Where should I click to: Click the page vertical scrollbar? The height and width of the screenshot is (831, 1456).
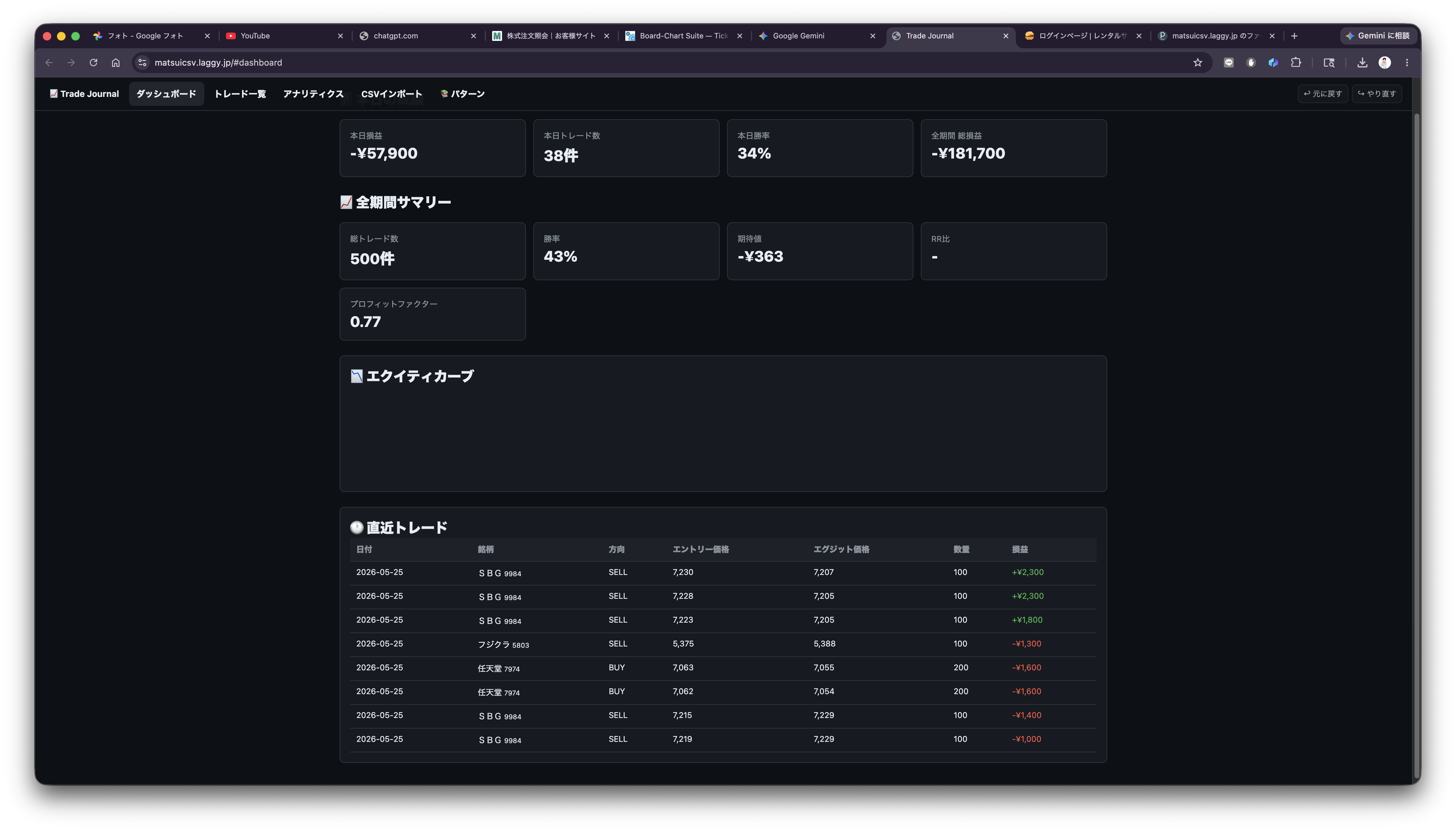pyautogui.click(x=1416, y=445)
